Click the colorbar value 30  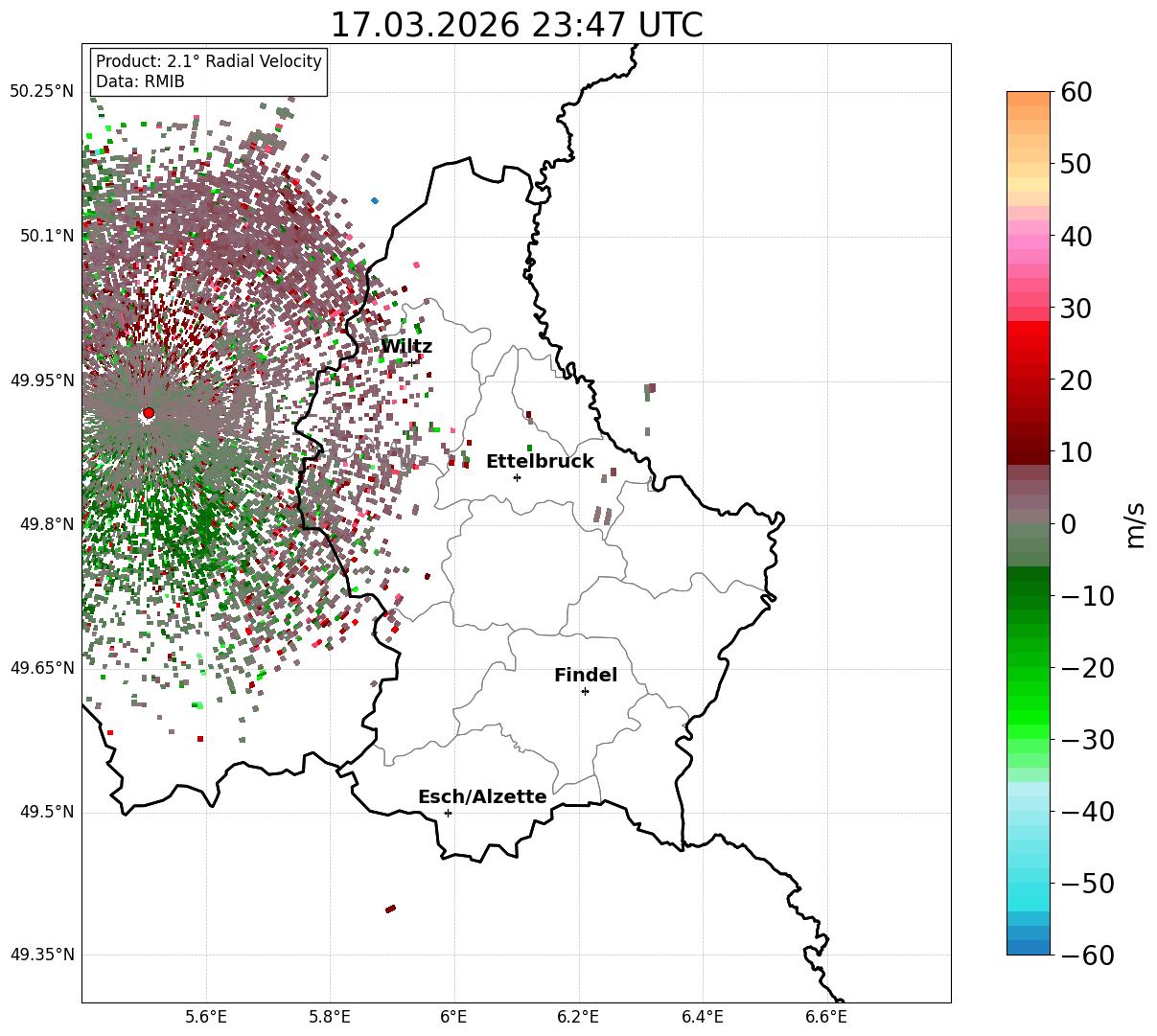[1078, 309]
